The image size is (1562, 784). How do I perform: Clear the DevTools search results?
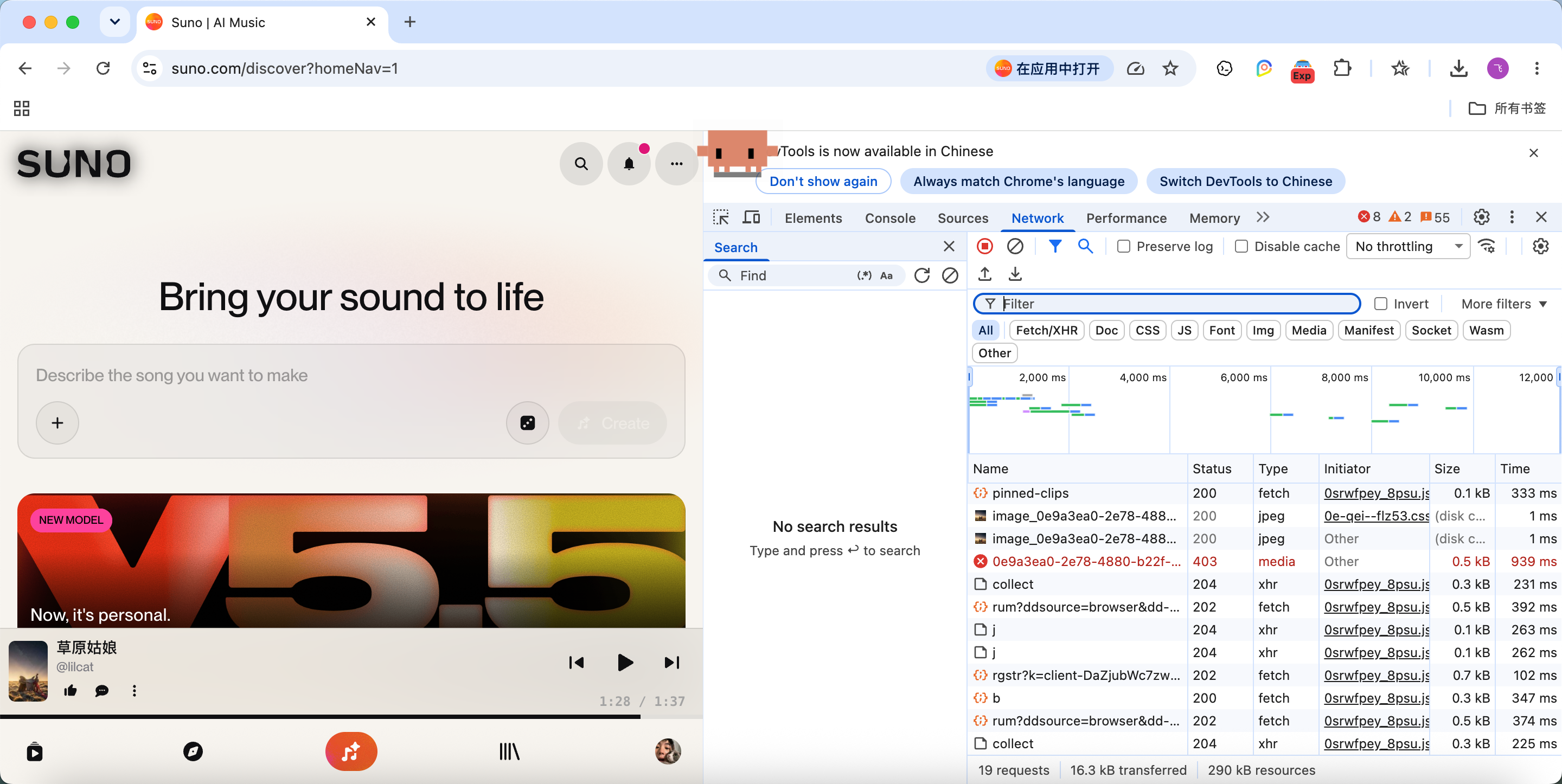pyautogui.click(x=950, y=276)
